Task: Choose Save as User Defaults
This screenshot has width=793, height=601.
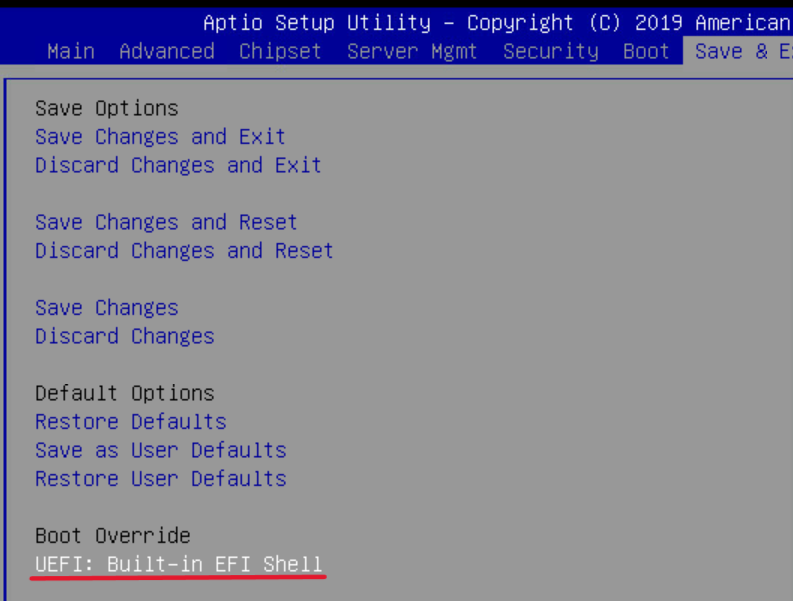Action: click(x=160, y=450)
